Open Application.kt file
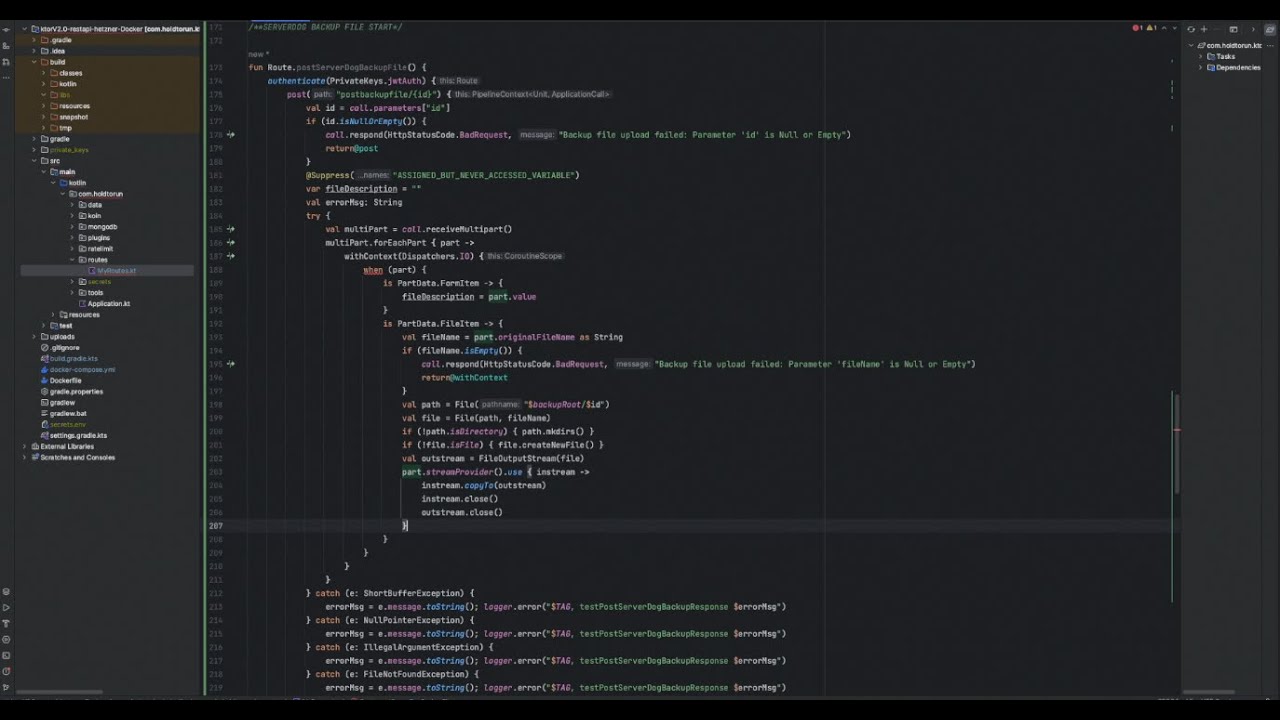1280x720 pixels. click(108, 304)
